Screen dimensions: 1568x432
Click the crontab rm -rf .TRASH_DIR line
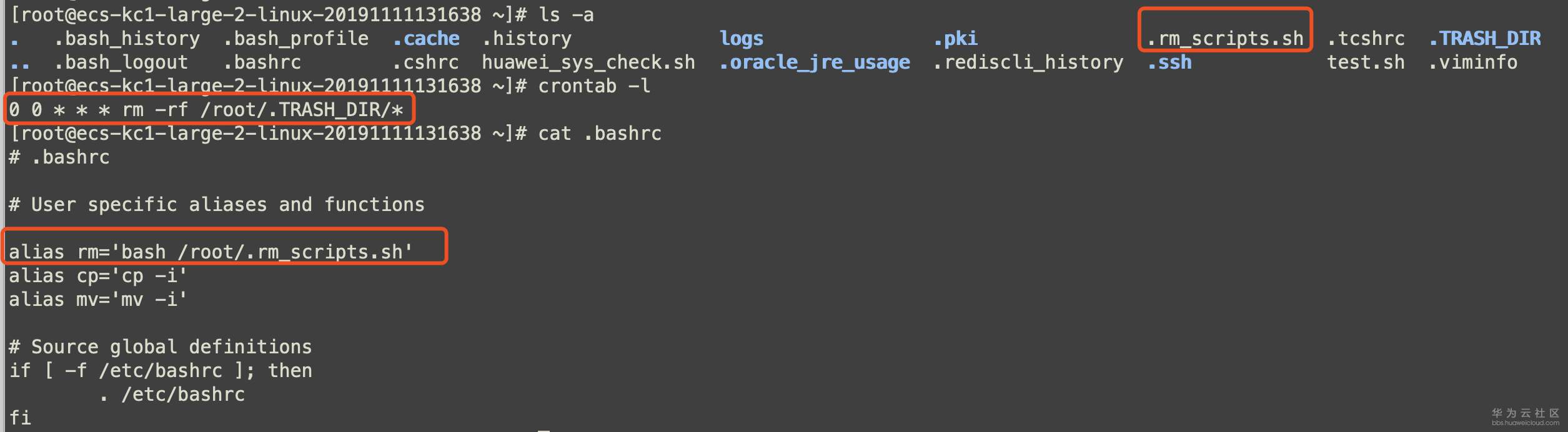tap(206, 110)
